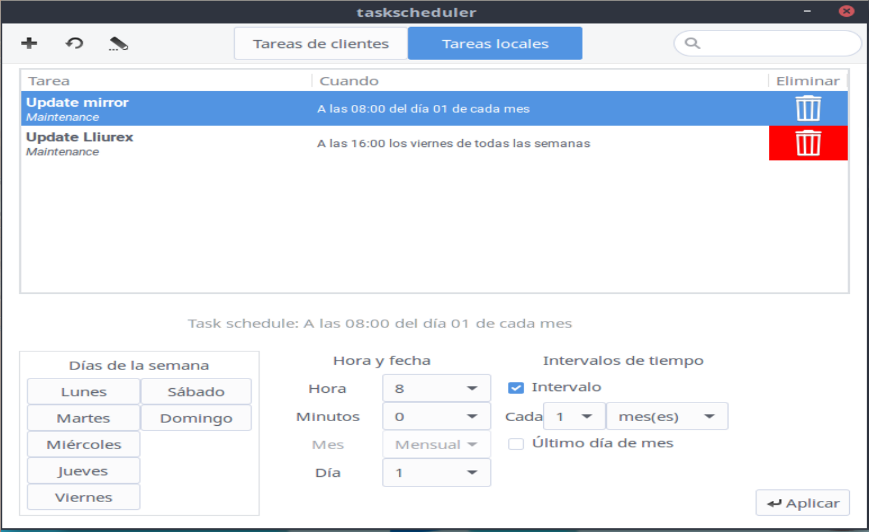Delete the Update mirror task
This screenshot has width=869, height=532.
808,108
